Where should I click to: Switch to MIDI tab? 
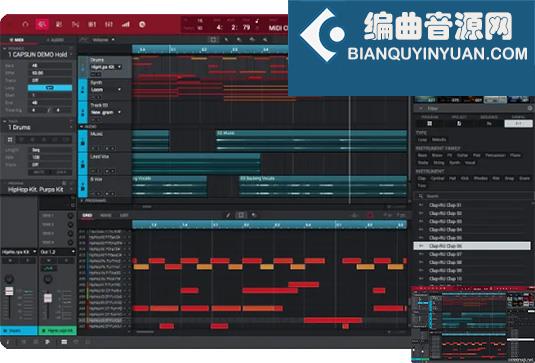pyautogui.click(x=16, y=40)
